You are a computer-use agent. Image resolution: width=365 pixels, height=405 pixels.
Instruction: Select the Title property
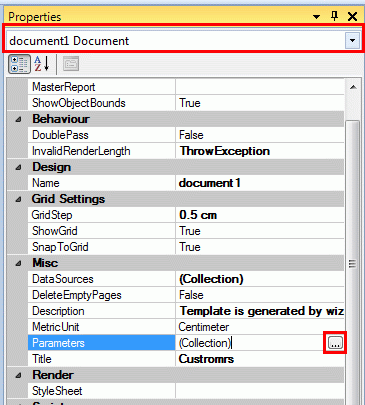[x=102, y=359]
